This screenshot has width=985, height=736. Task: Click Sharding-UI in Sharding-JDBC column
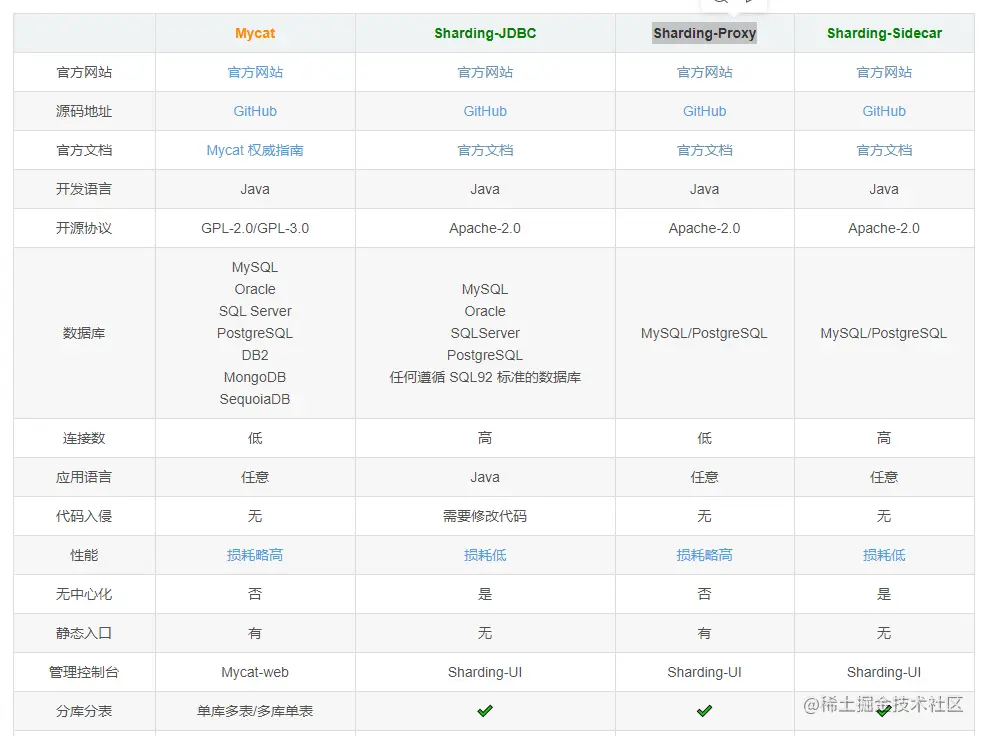(x=485, y=672)
